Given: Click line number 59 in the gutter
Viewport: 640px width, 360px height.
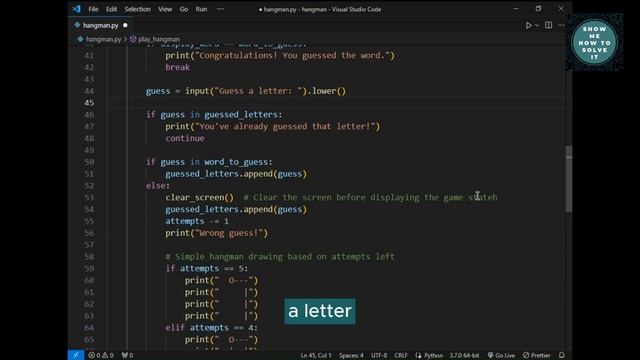Looking at the screenshot, I should coord(89,269).
